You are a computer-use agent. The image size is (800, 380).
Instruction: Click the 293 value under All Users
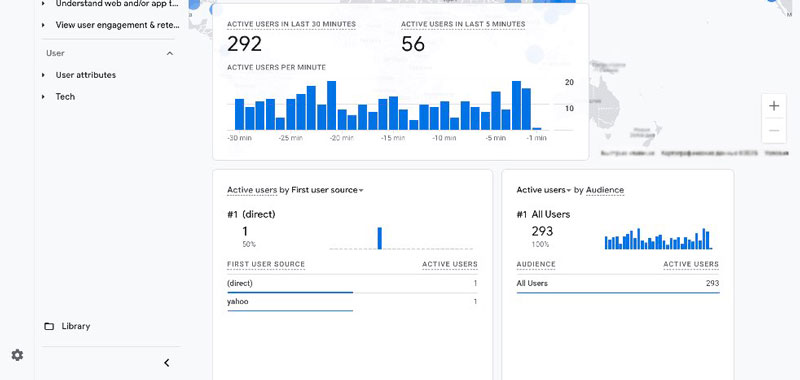[x=542, y=231]
